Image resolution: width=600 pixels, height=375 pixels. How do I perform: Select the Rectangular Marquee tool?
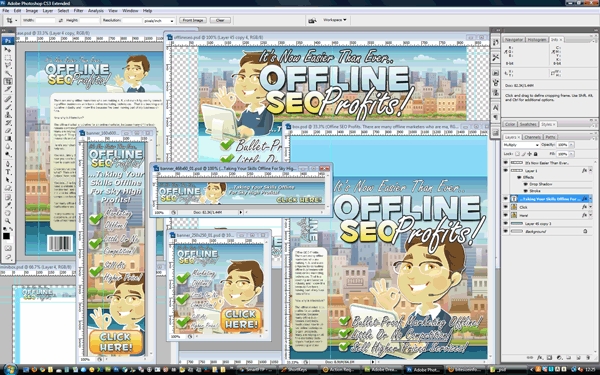point(7,57)
